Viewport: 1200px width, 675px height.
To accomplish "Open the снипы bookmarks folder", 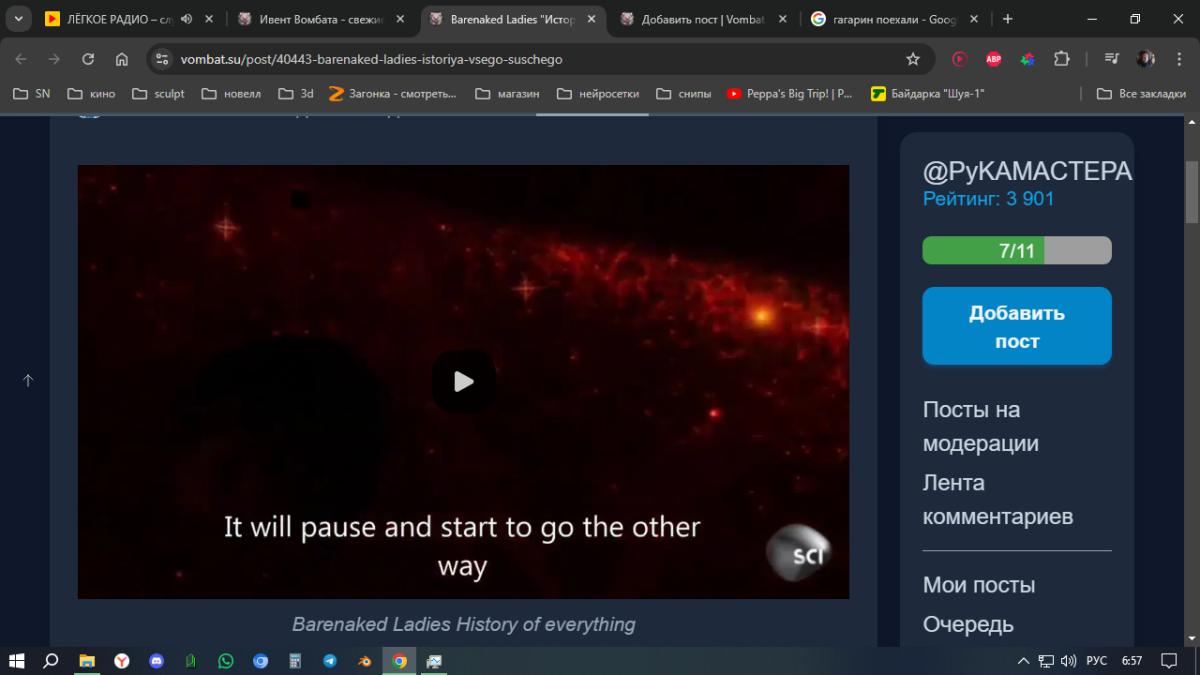I will coord(684,94).
